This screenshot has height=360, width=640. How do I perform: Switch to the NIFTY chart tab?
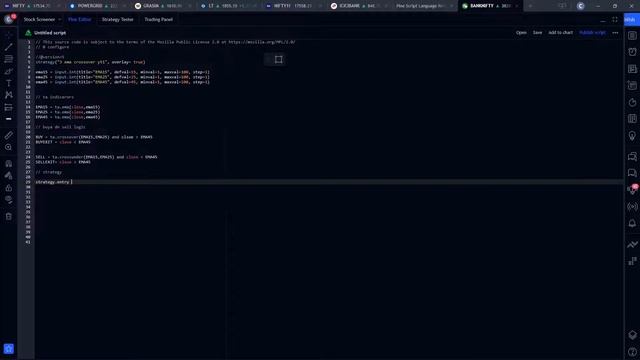click(x=32, y=6)
